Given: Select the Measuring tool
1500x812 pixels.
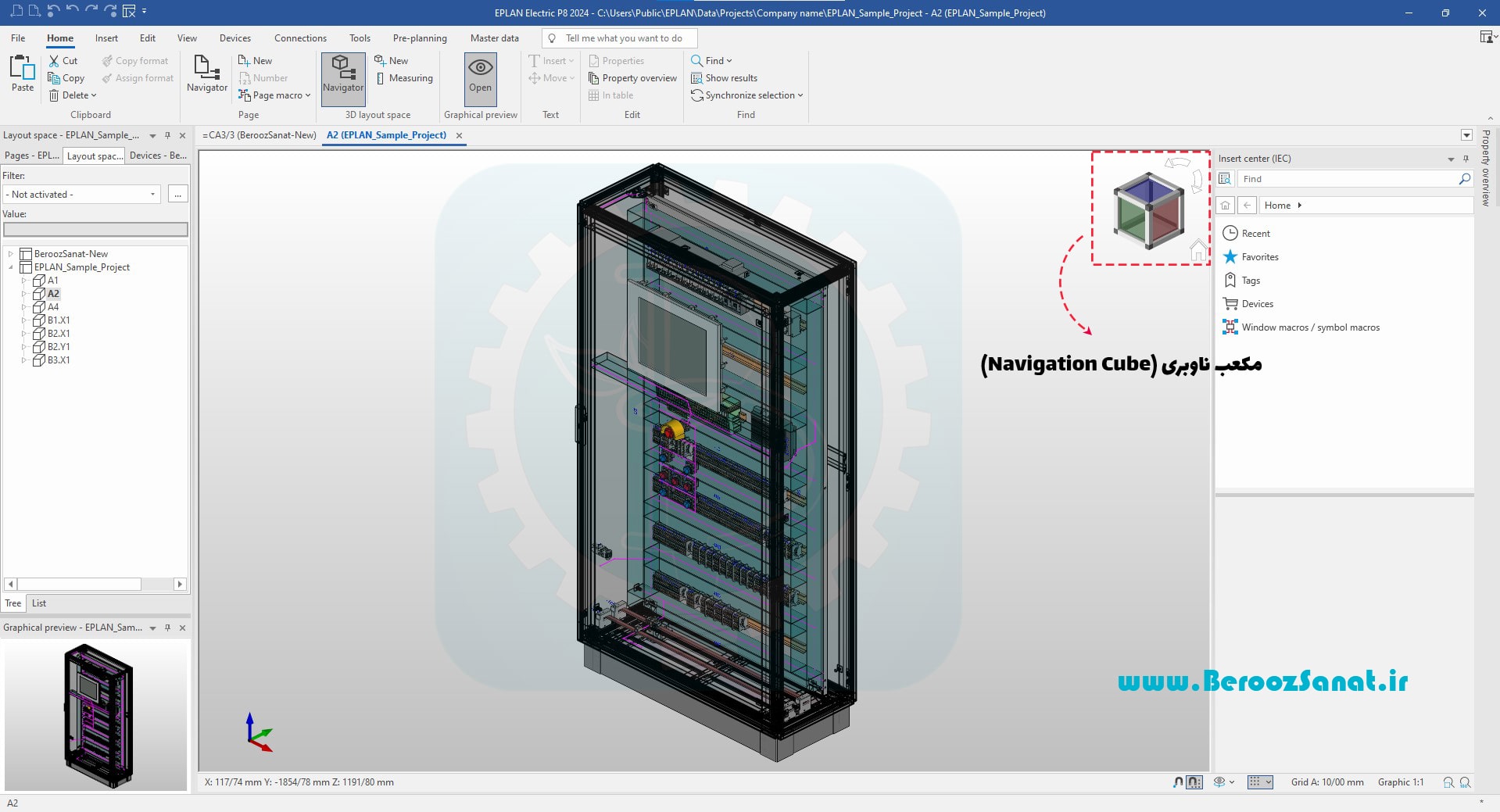Looking at the screenshot, I should (x=404, y=78).
